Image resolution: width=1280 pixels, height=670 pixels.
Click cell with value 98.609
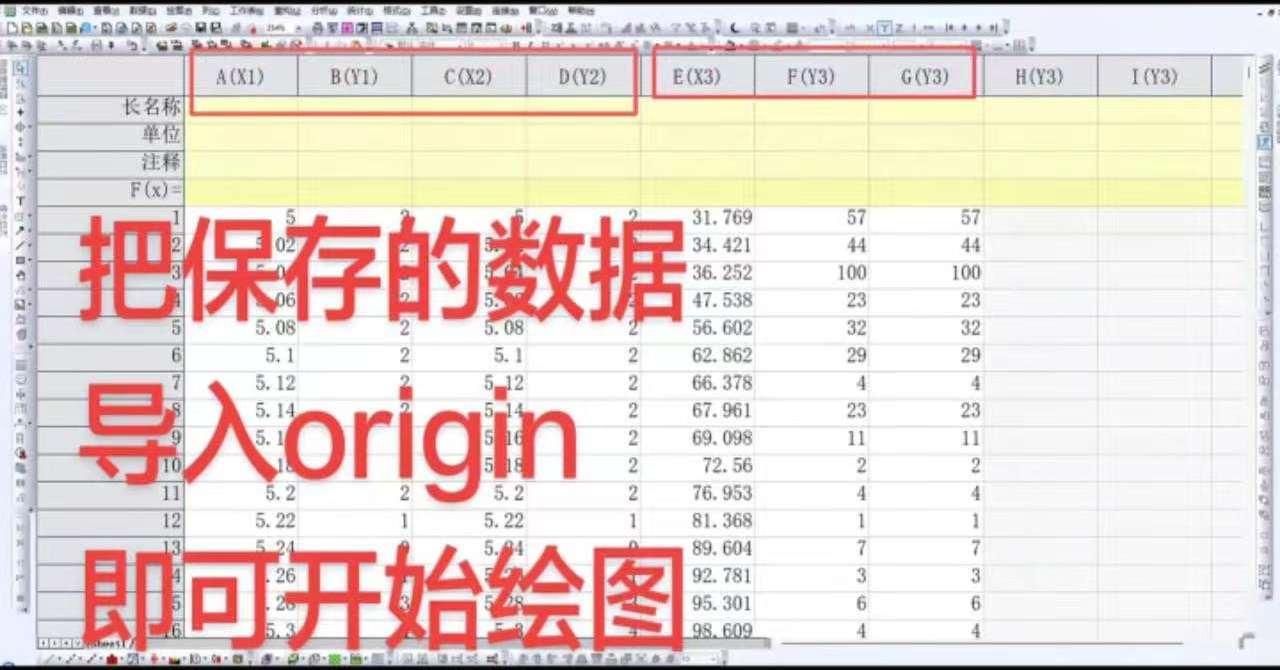pyautogui.click(x=697, y=631)
